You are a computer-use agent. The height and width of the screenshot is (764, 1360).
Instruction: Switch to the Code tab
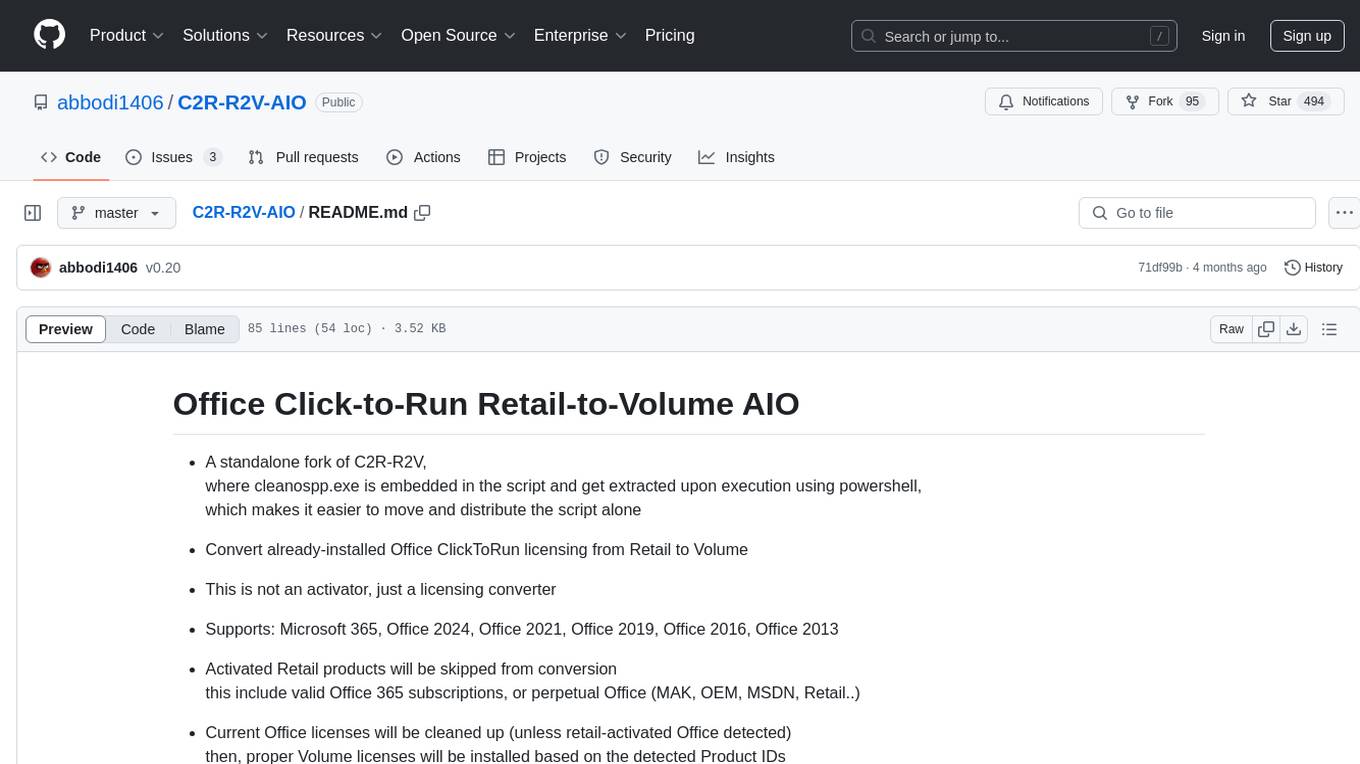pos(71,157)
